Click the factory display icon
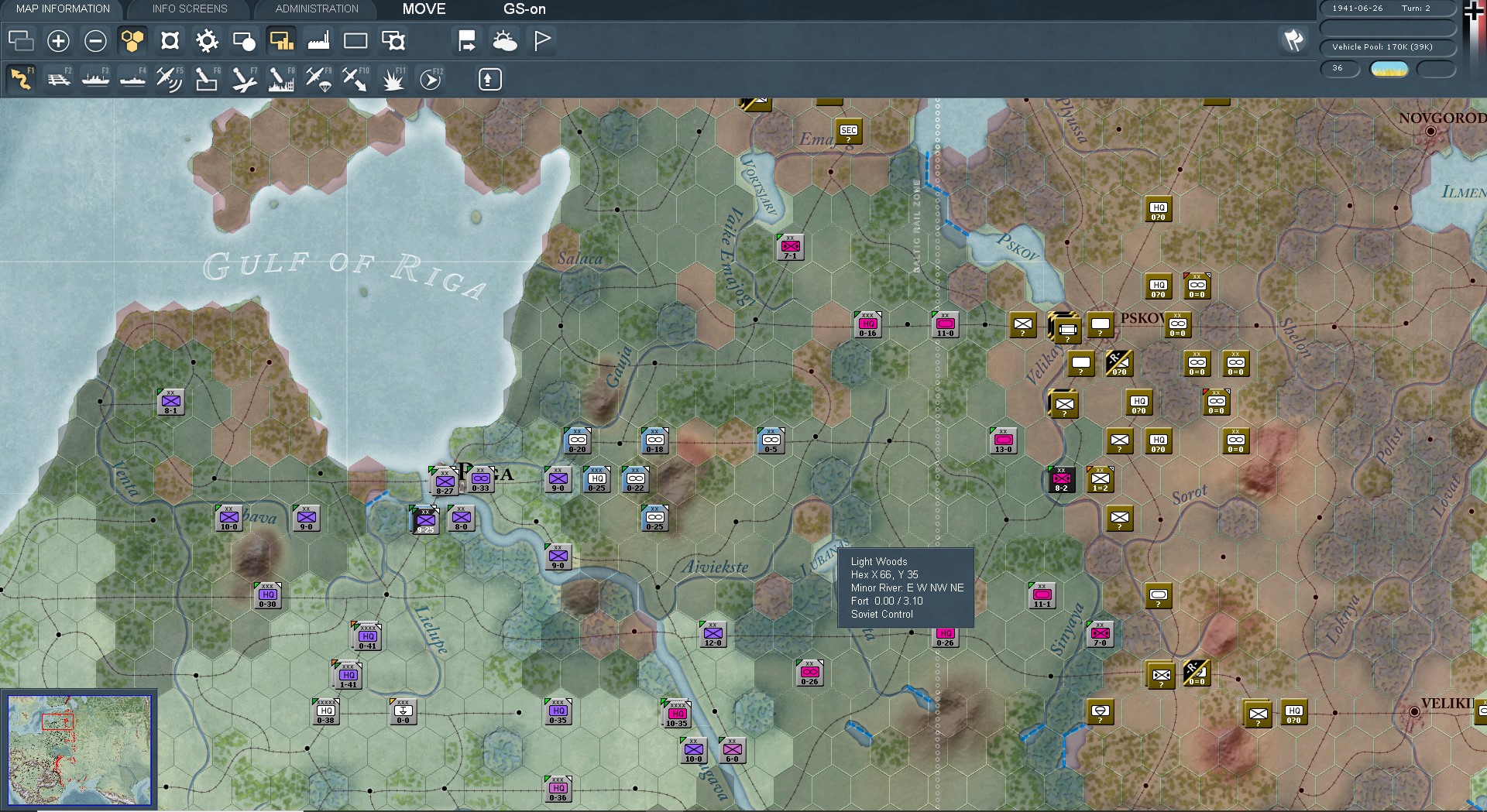 (x=318, y=41)
